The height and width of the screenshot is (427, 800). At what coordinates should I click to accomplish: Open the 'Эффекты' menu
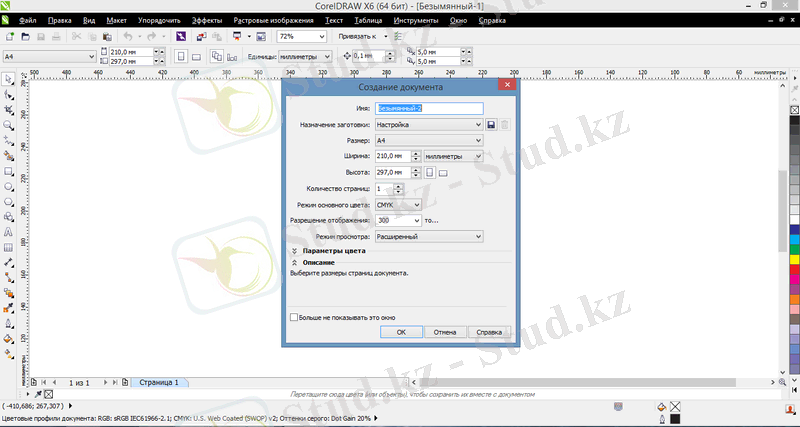coord(207,20)
